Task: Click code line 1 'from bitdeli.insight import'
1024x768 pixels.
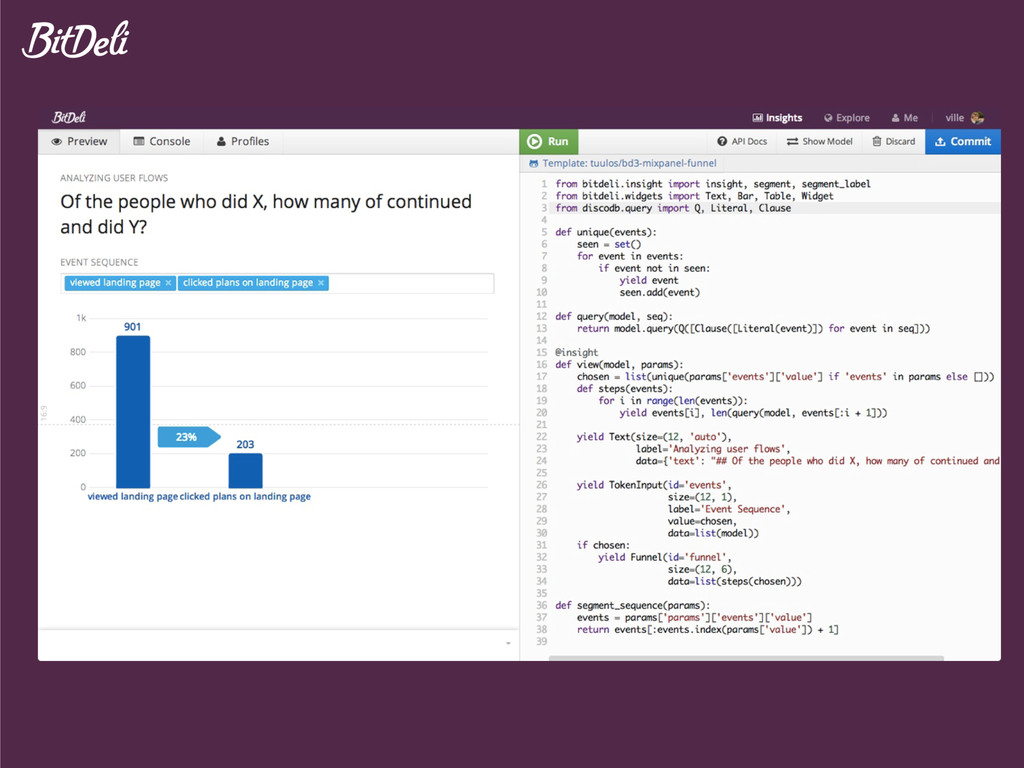Action: tap(712, 184)
